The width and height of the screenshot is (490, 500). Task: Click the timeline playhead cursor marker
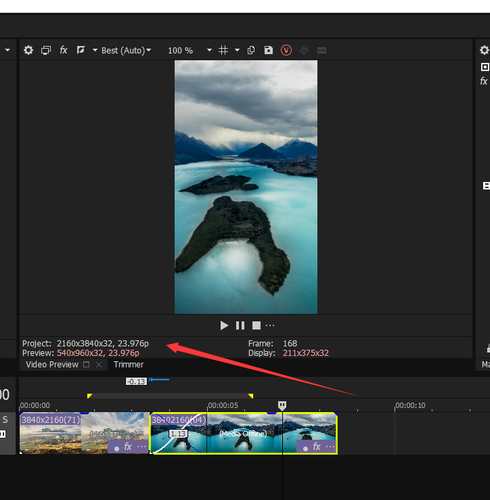282,405
